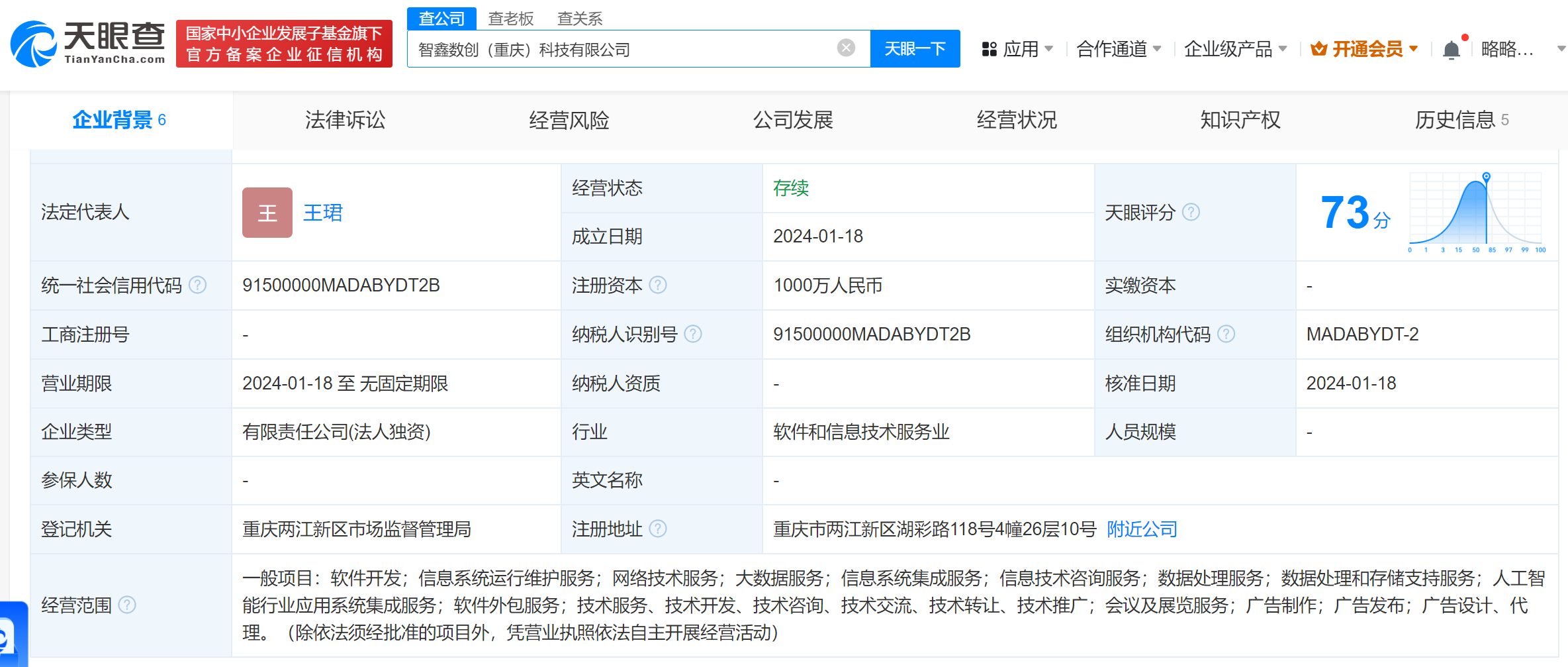Click the 73分 score value

1355,213
